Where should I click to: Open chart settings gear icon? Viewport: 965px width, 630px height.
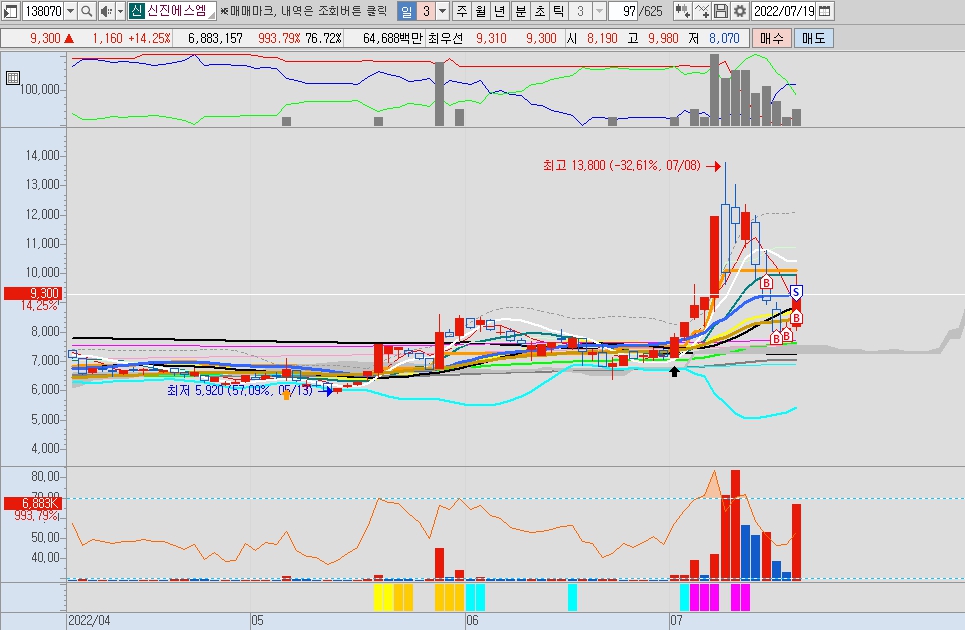click(x=740, y=11)
